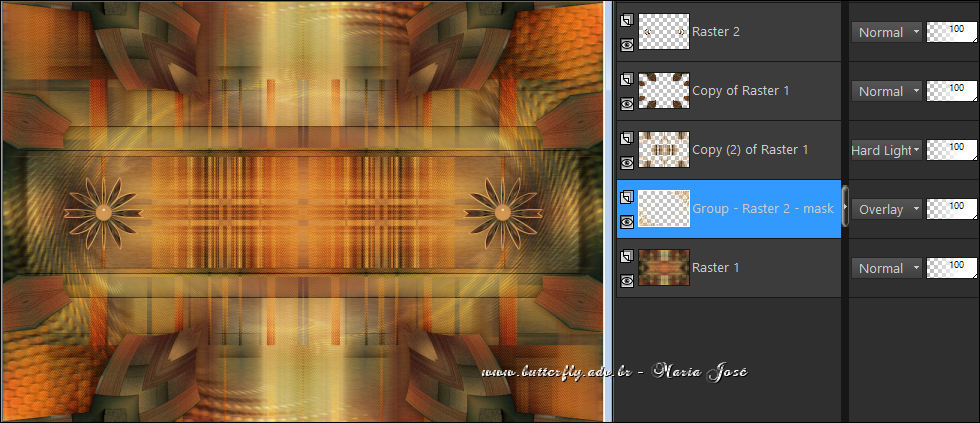Hide the Raster 2 layer

click(627, 44)
